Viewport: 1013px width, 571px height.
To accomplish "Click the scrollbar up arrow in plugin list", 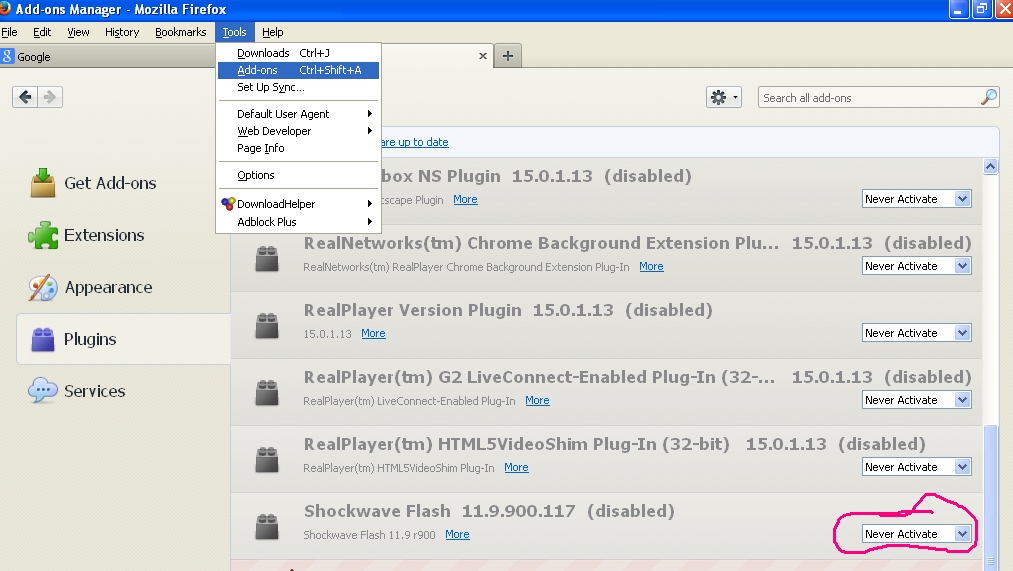I will 990,167.
